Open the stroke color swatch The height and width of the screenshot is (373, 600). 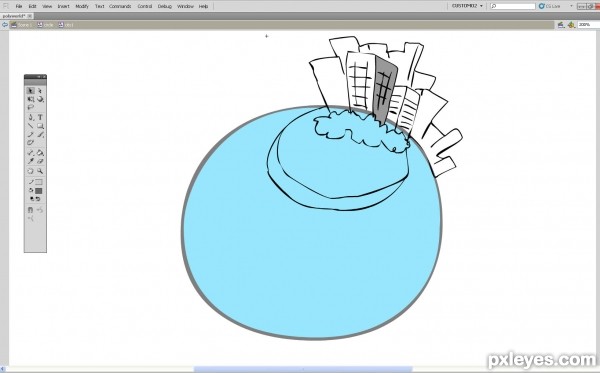click(x=39, y=182)
